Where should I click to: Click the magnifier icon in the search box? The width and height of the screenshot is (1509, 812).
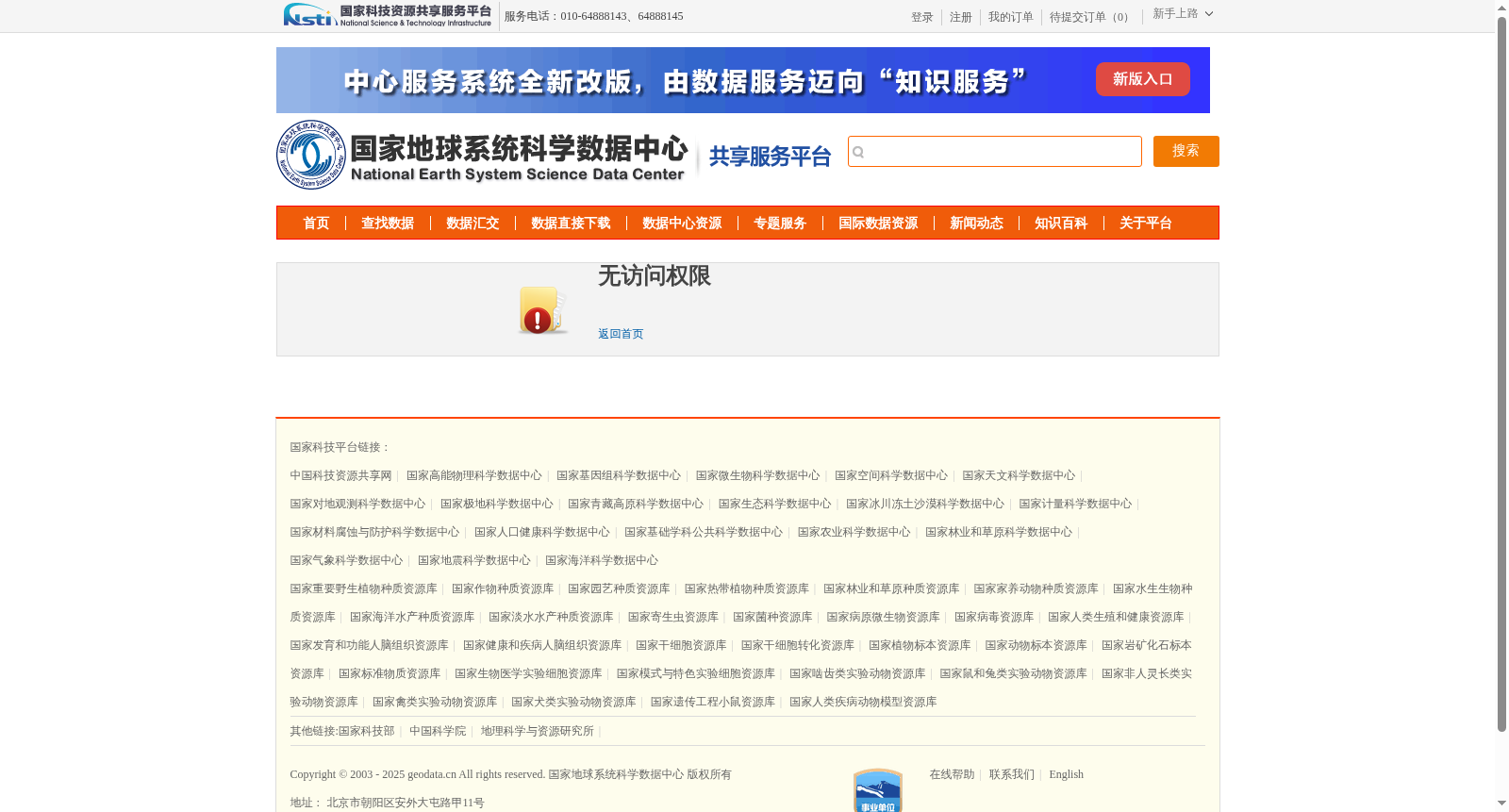coord(858,152)
